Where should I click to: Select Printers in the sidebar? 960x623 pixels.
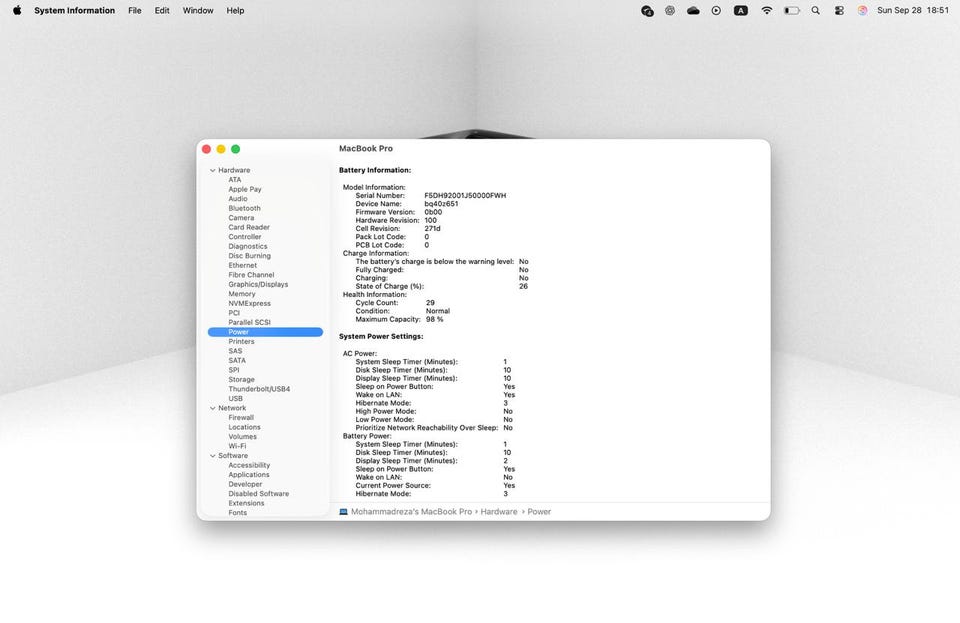(241, 341)
